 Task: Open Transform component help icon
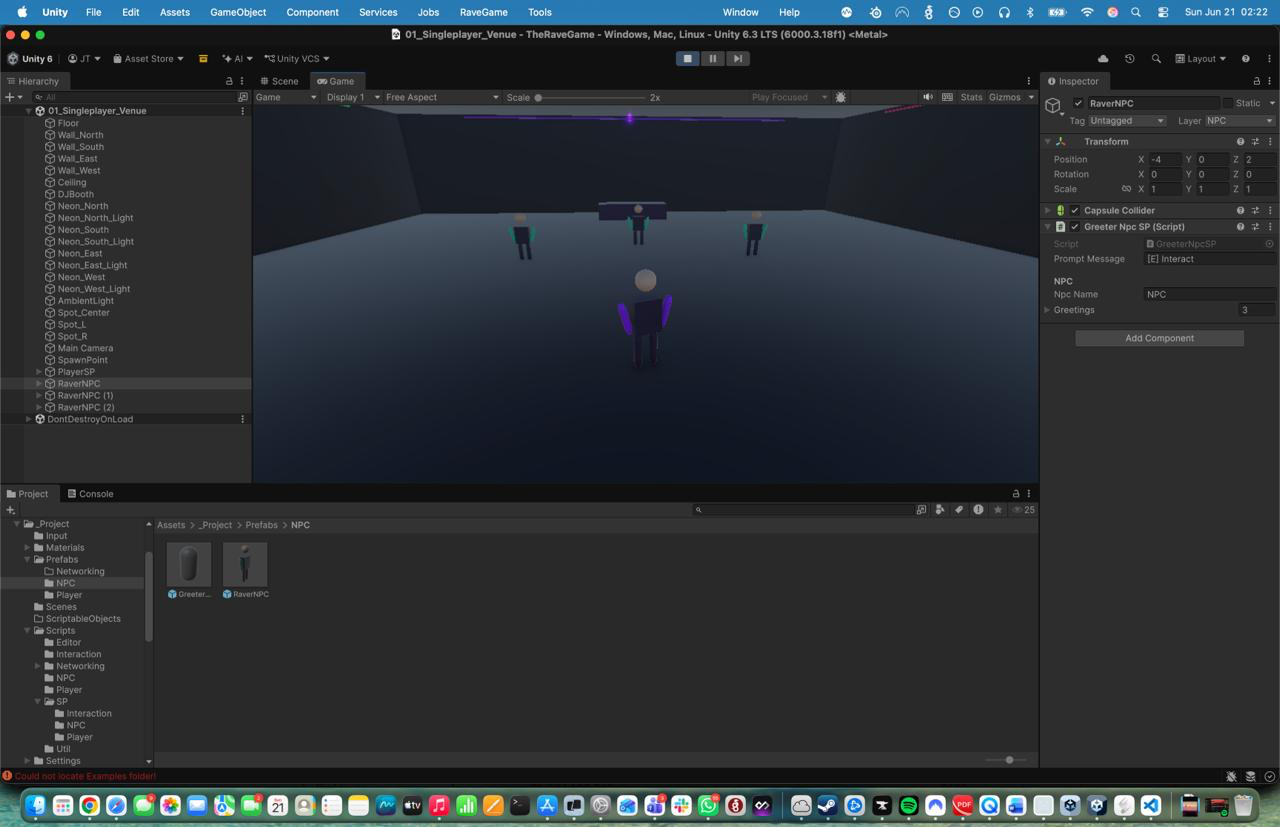(1240, 142)
